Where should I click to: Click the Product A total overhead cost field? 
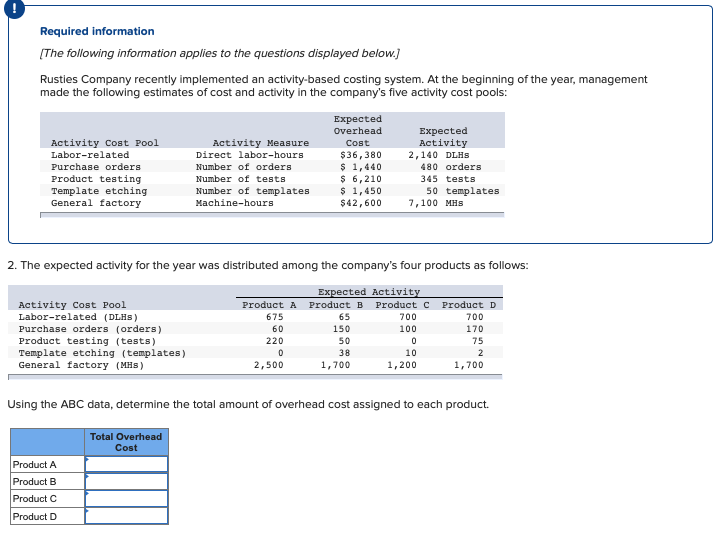[x=126, y=464]
